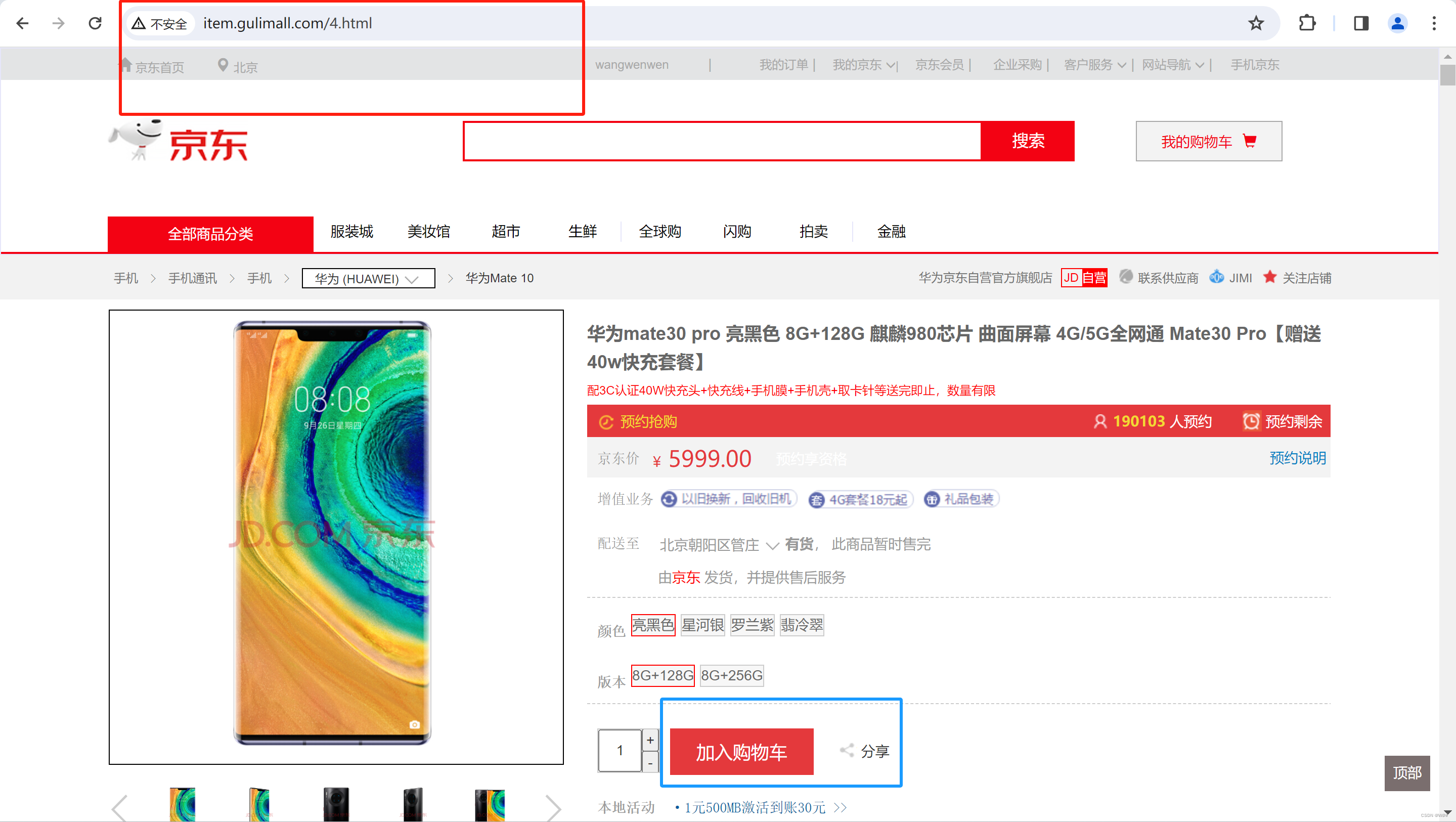The height and width of the screenshot is (822, 1456).
Task: Go to the 全球购 tab
Action: [x=659, y=231]
